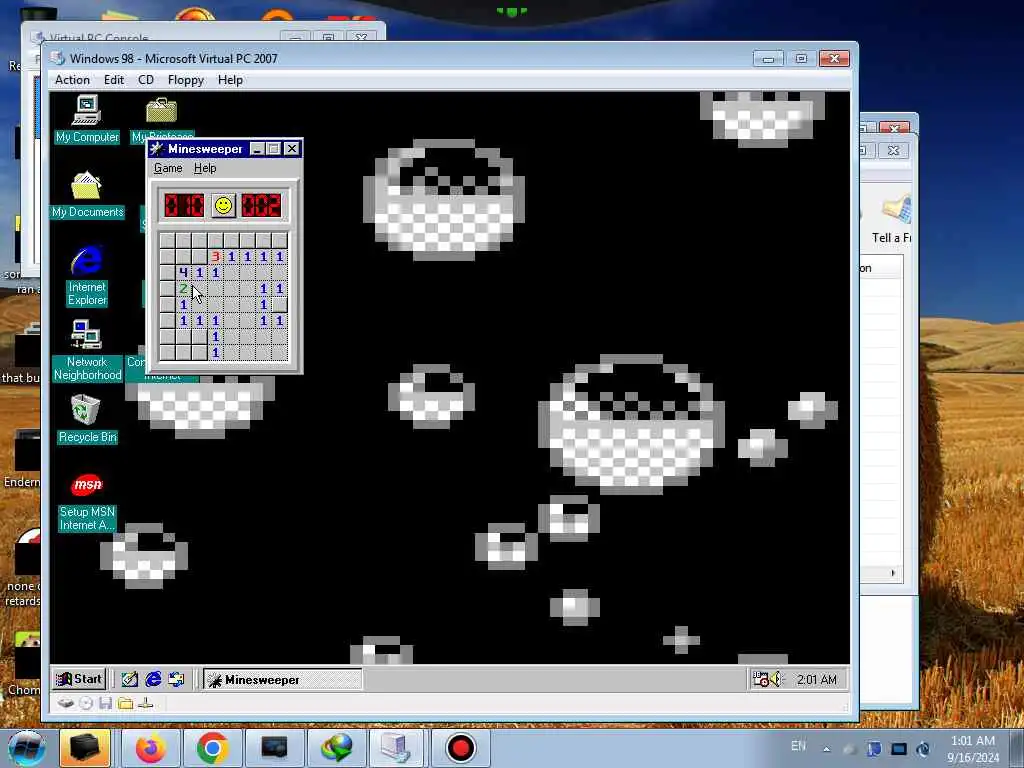Click the 2:01 AM clock in Windows 98 tray
Image resolution: width=1024 pixels, height=768 pixels.
click(816, 680)
